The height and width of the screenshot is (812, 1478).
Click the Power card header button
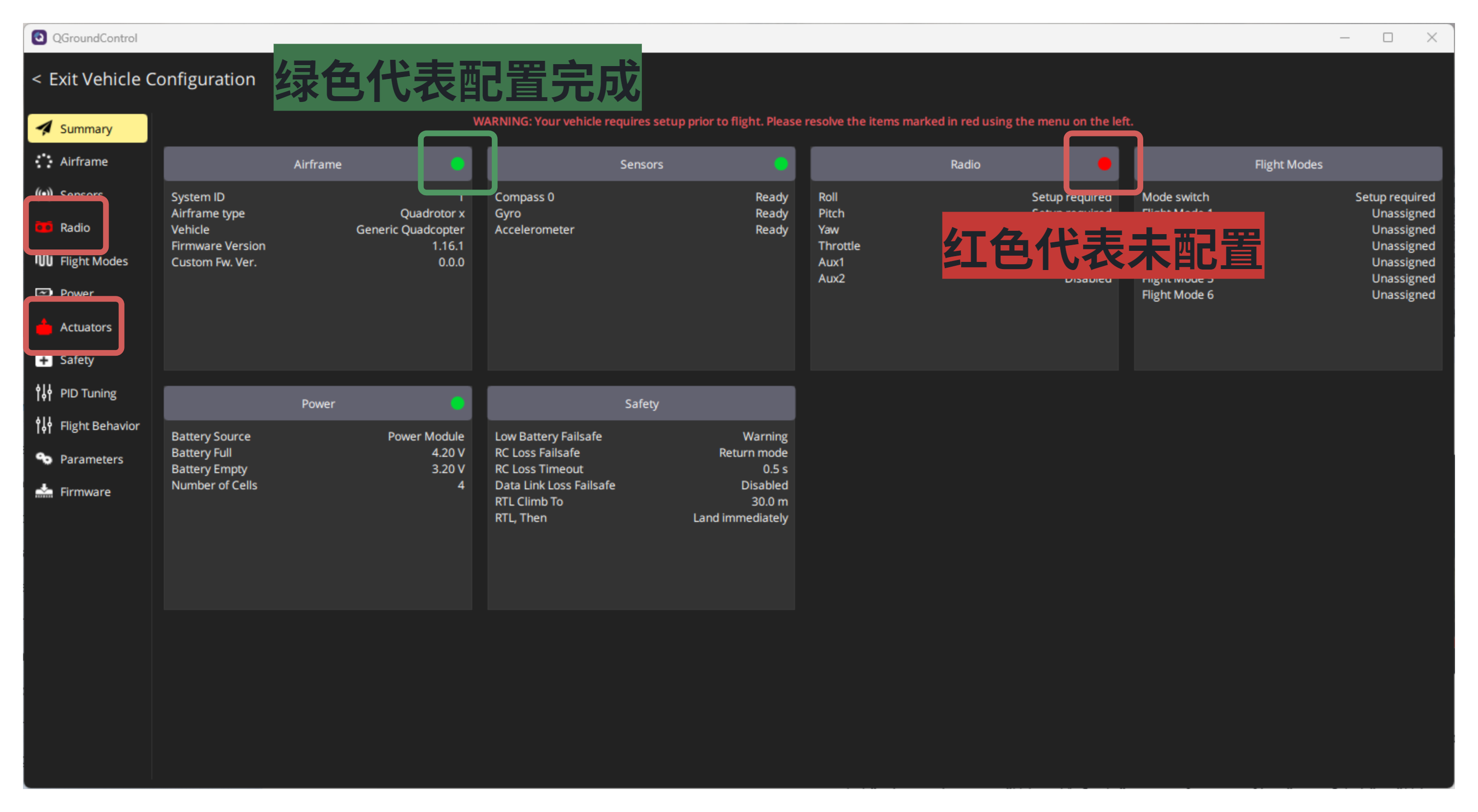pyautogui.click(x=318, y=403)
